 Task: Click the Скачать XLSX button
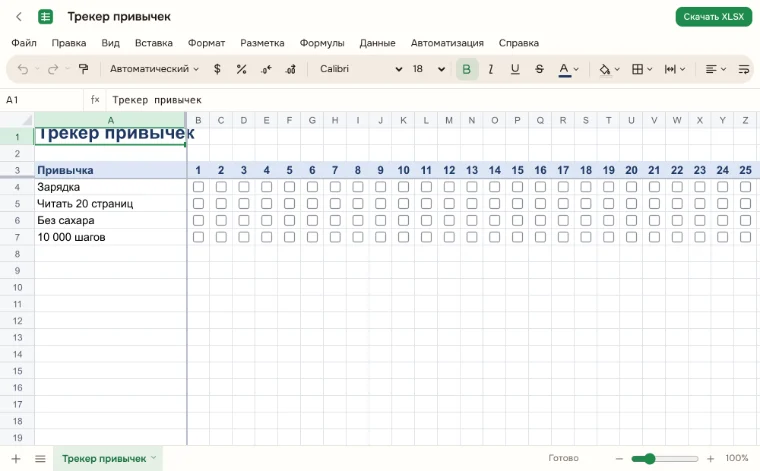click(x=713, y=17)
